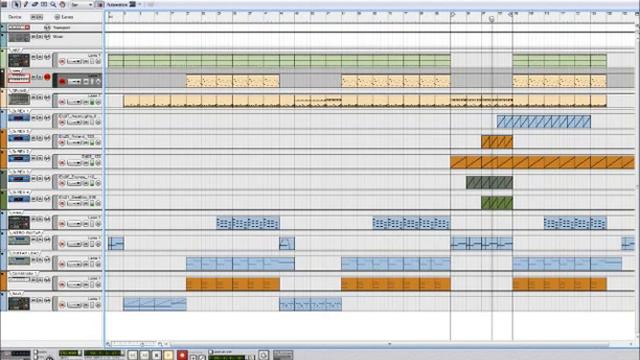Open lane dropdown on the dark selected lane

(x=74, y=82)
